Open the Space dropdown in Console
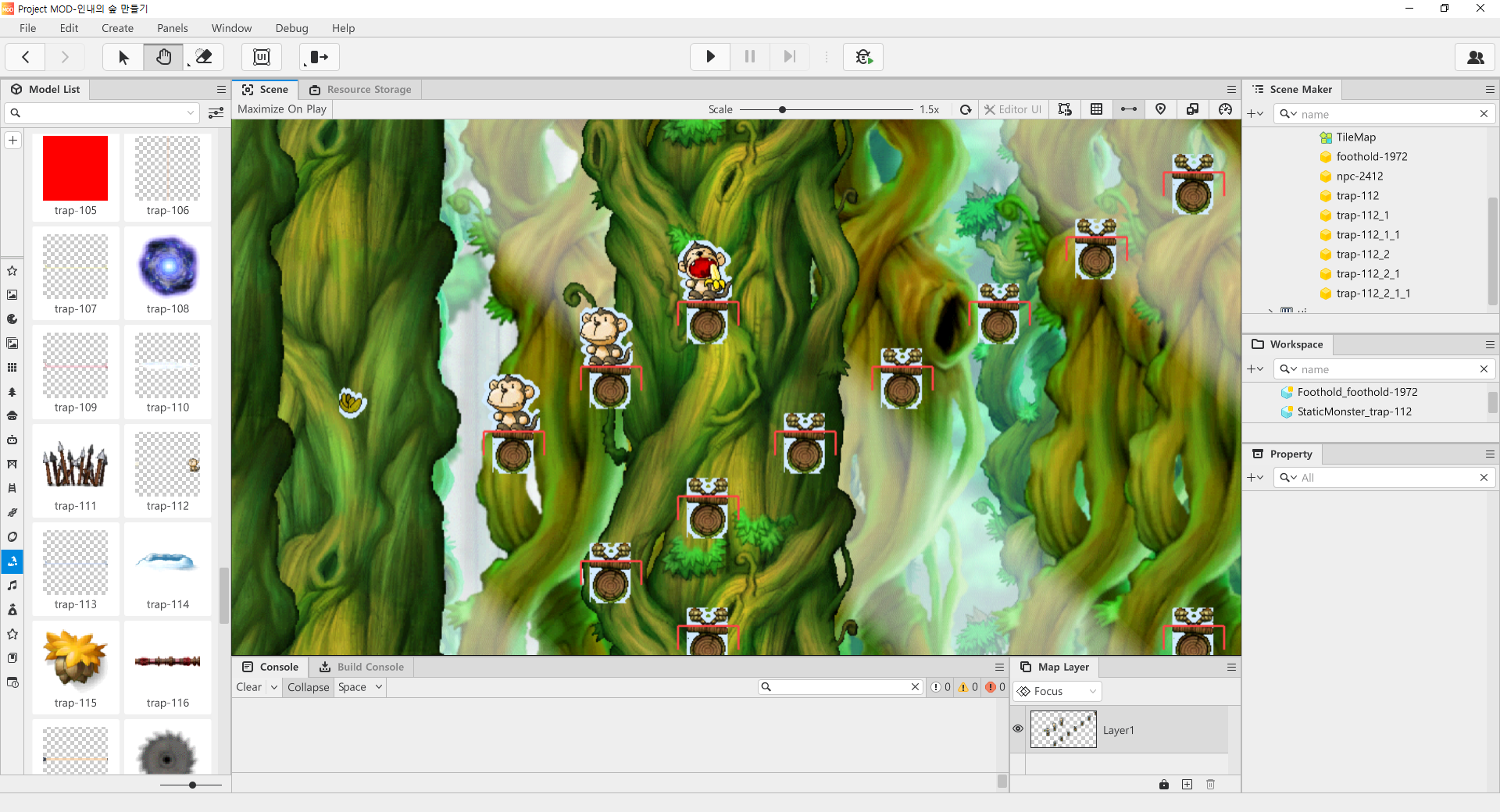The height and width of the screenshot is (812, 1500). pos(359,687)
